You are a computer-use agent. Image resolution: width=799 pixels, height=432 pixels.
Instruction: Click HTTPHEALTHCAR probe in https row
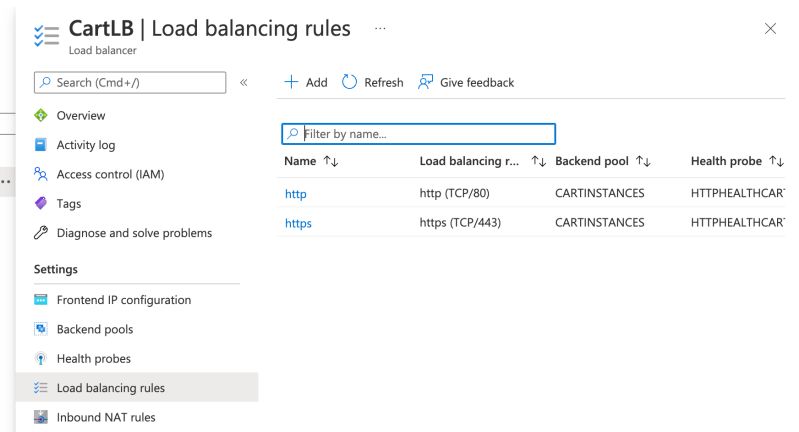click(x=738, y=223)
